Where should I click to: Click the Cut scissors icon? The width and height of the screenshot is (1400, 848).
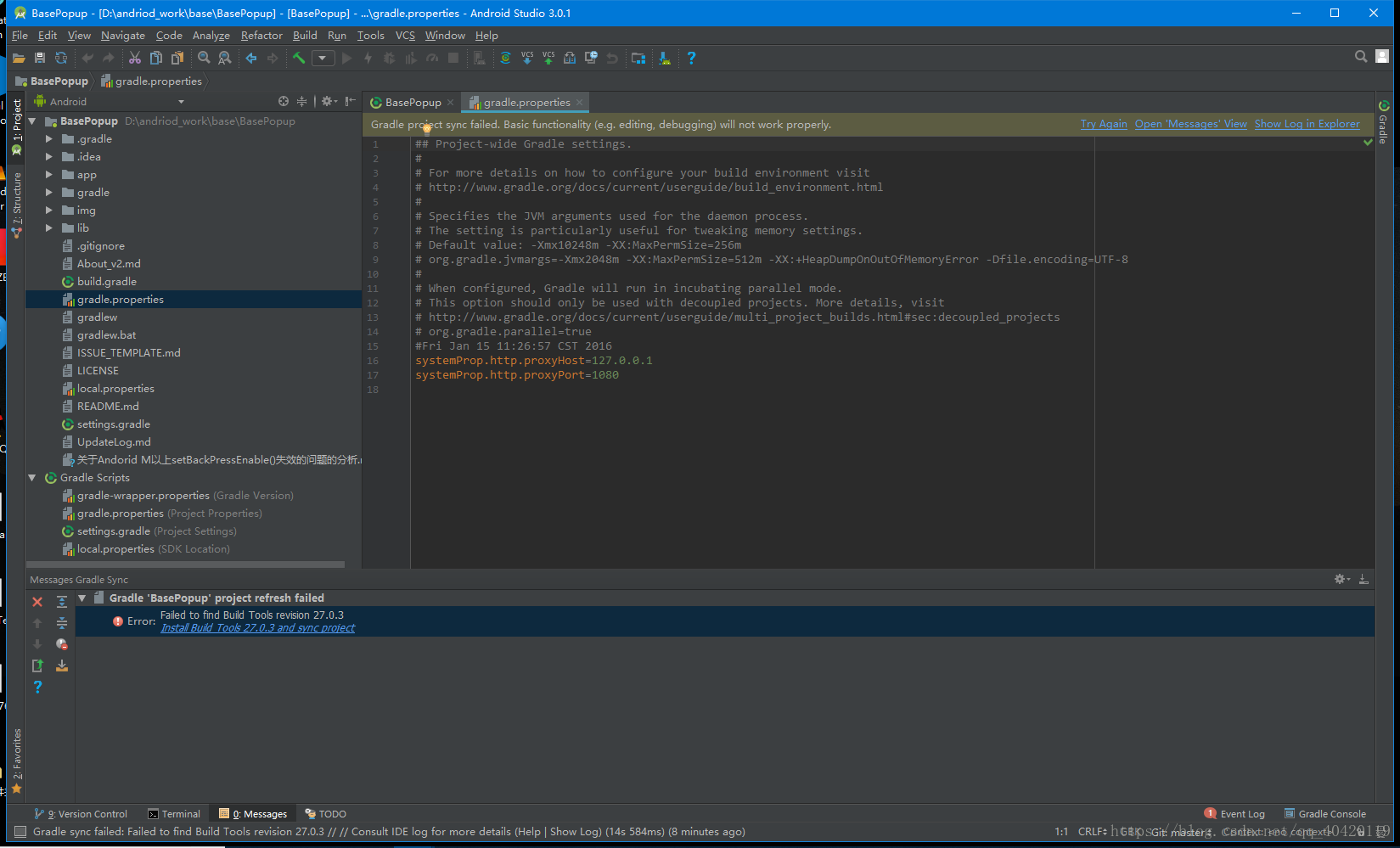coord(135,58)
